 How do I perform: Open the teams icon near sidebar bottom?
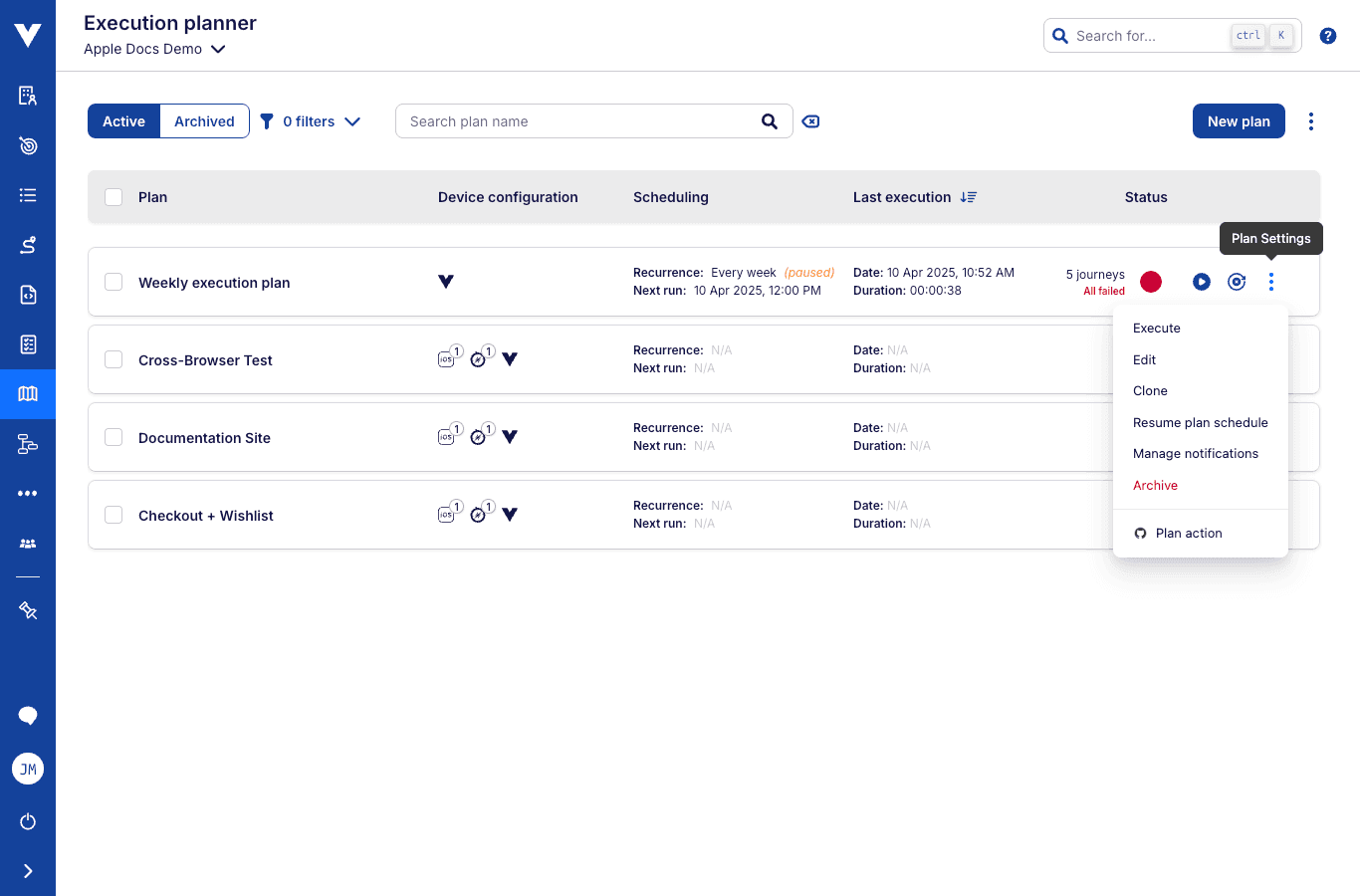click(x=28, y=543)
